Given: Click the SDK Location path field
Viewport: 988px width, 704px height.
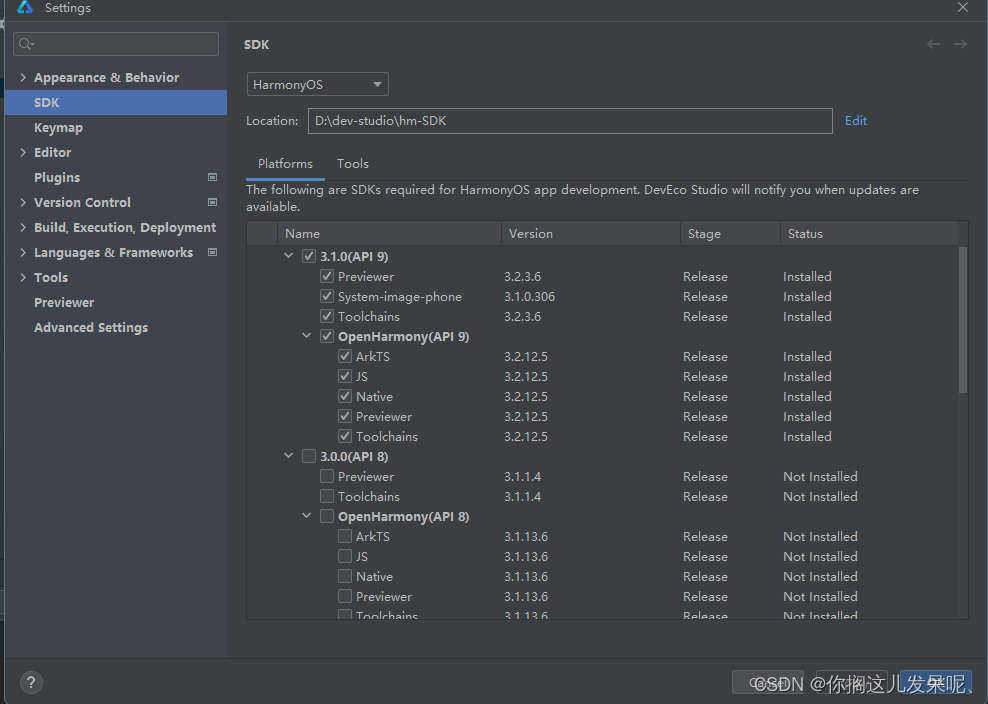Looking at the screenshot, I should [570, 121].
